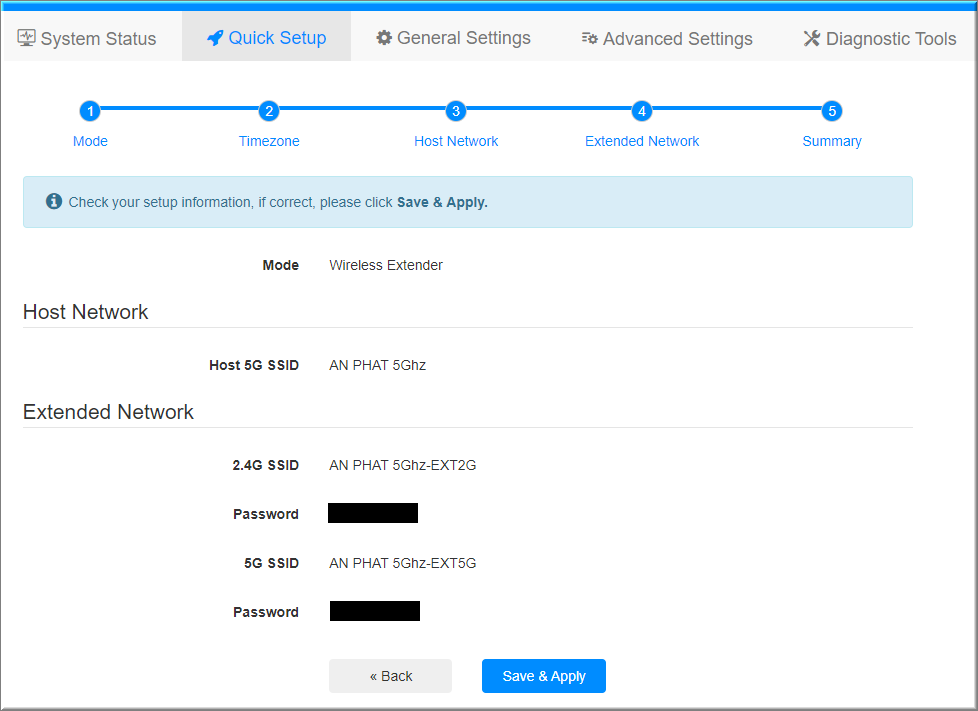Click the Quick Setup rocket icon

pyautogui.click(x=215, y=38)
